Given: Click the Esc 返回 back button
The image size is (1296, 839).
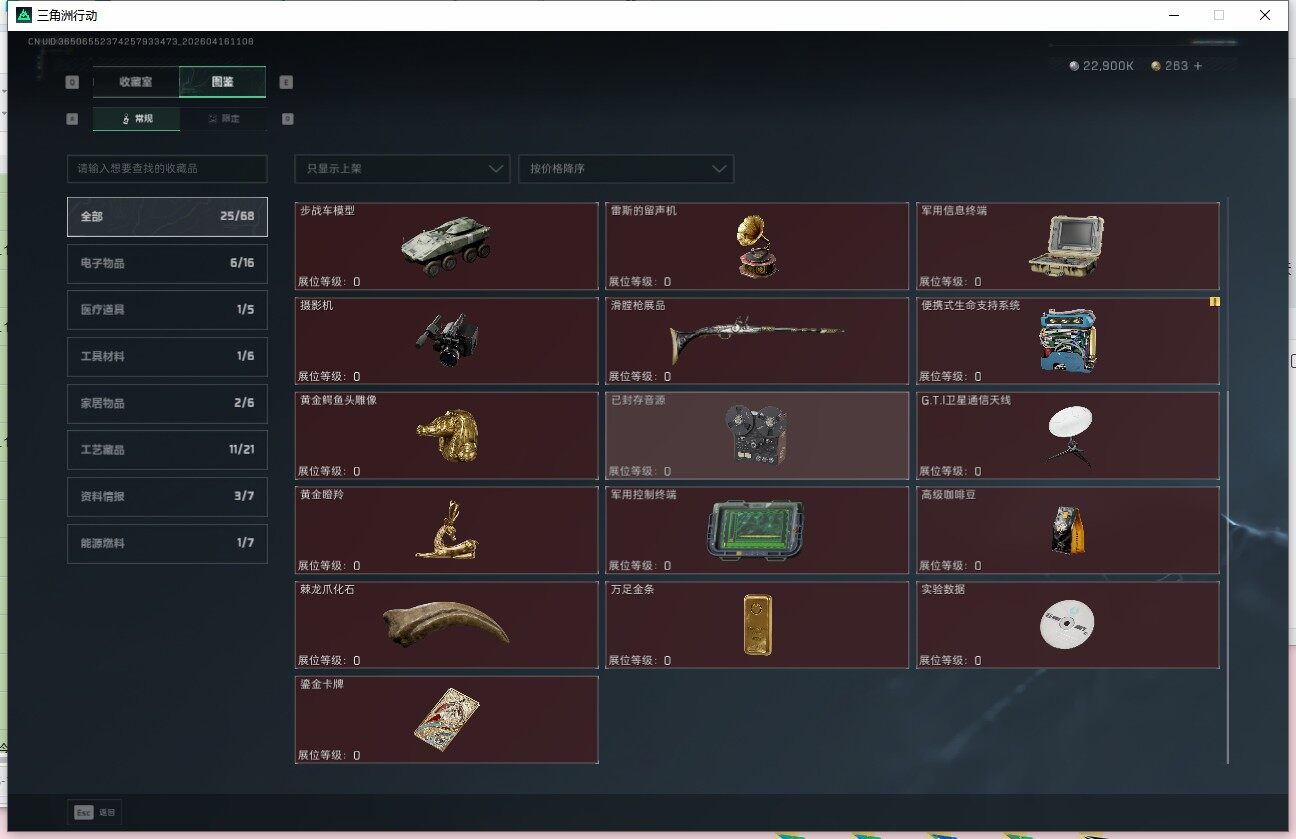Looking at the screenshot, I should 95,812.
